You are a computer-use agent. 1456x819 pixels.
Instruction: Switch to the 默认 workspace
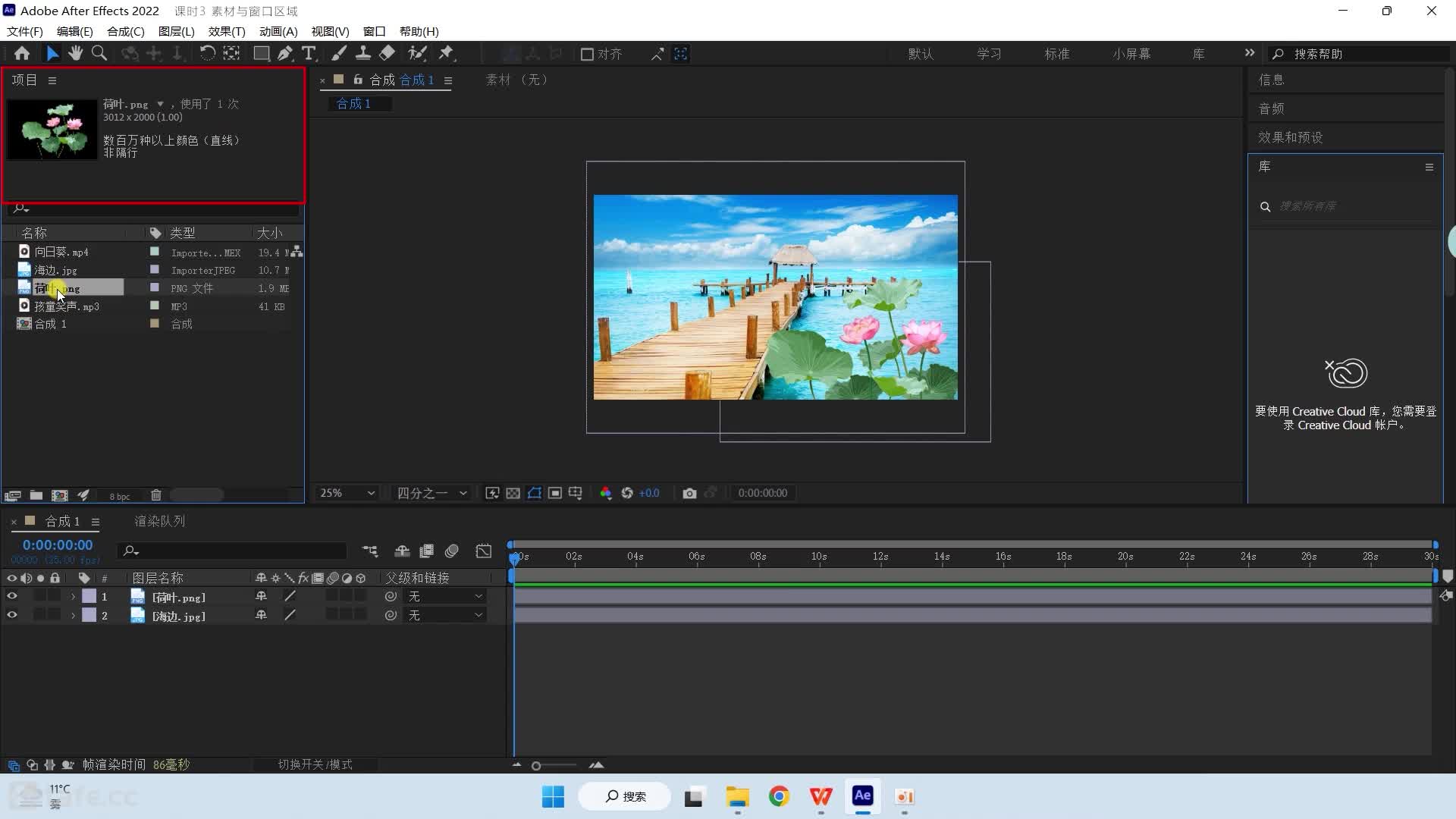[921, 54]
